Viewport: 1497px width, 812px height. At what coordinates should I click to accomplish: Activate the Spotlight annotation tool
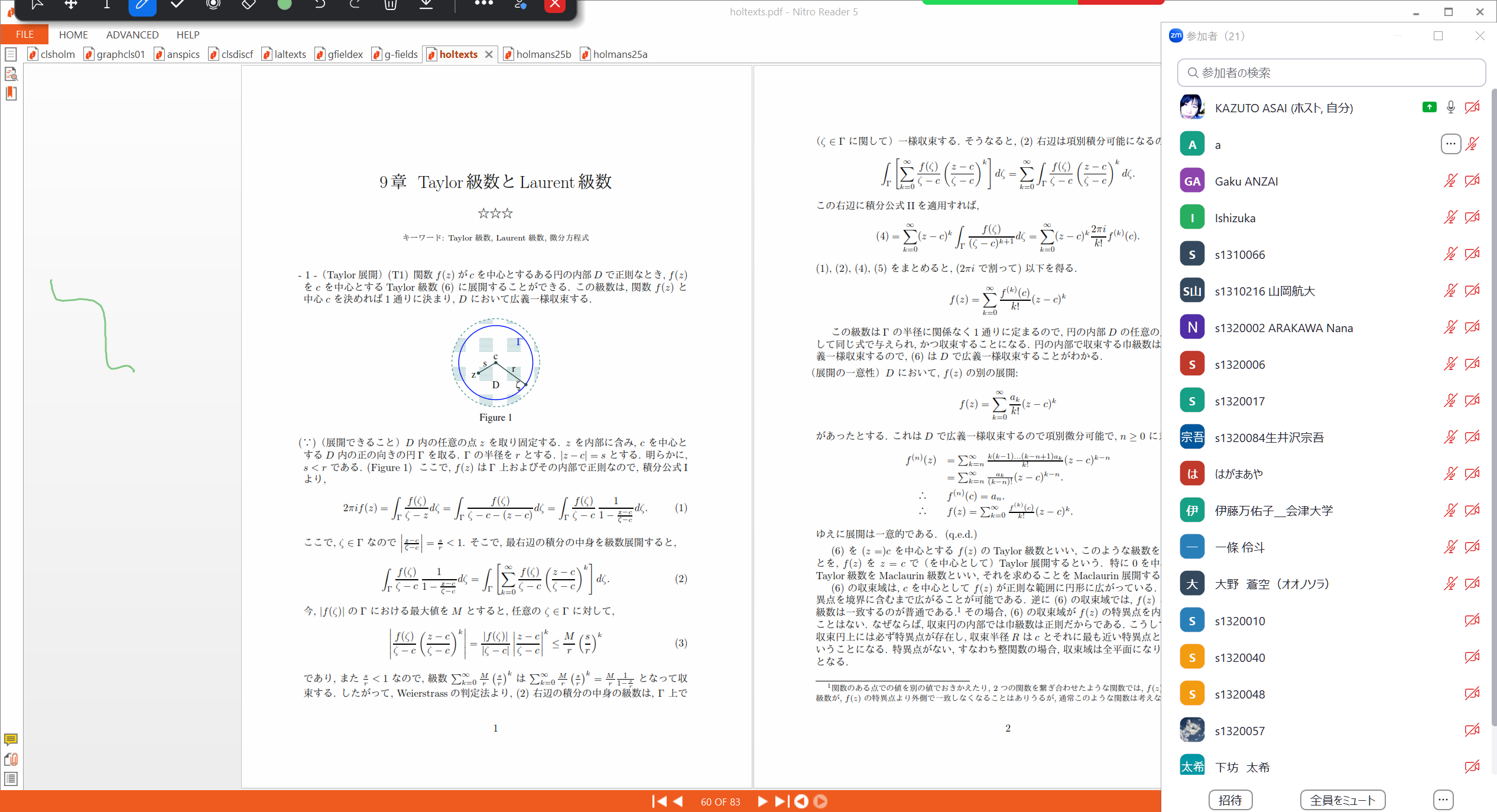213,5
